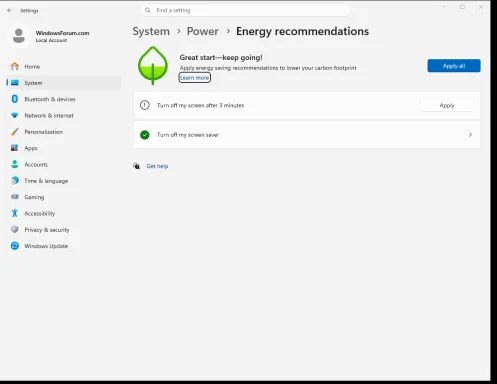Click the Accessibility figure icon
The image size is (497, 384).
[15, 213]
